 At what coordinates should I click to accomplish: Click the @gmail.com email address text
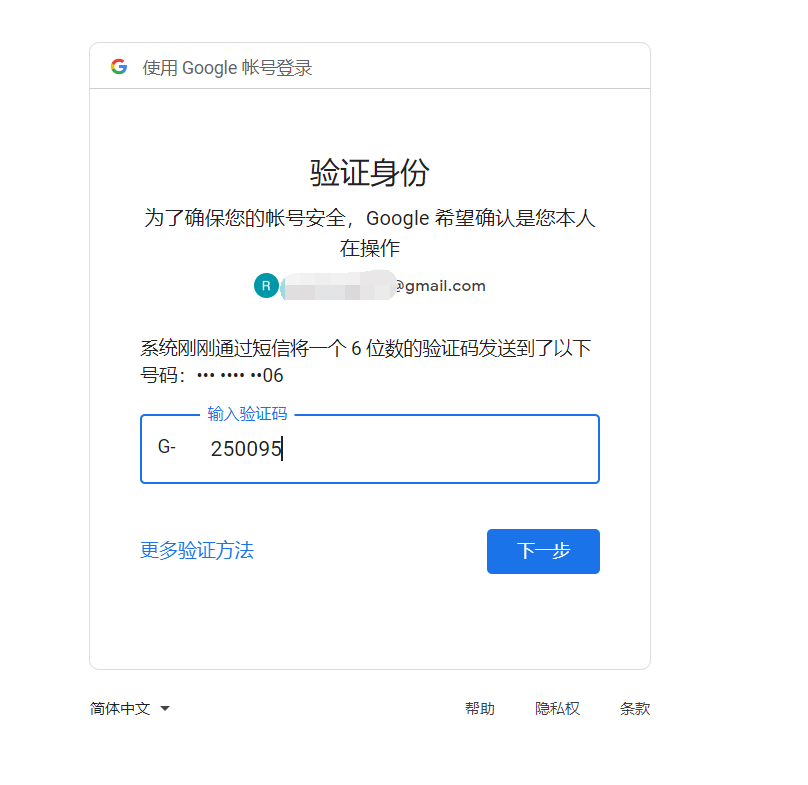pyautogui.click(x=439, y=286)
